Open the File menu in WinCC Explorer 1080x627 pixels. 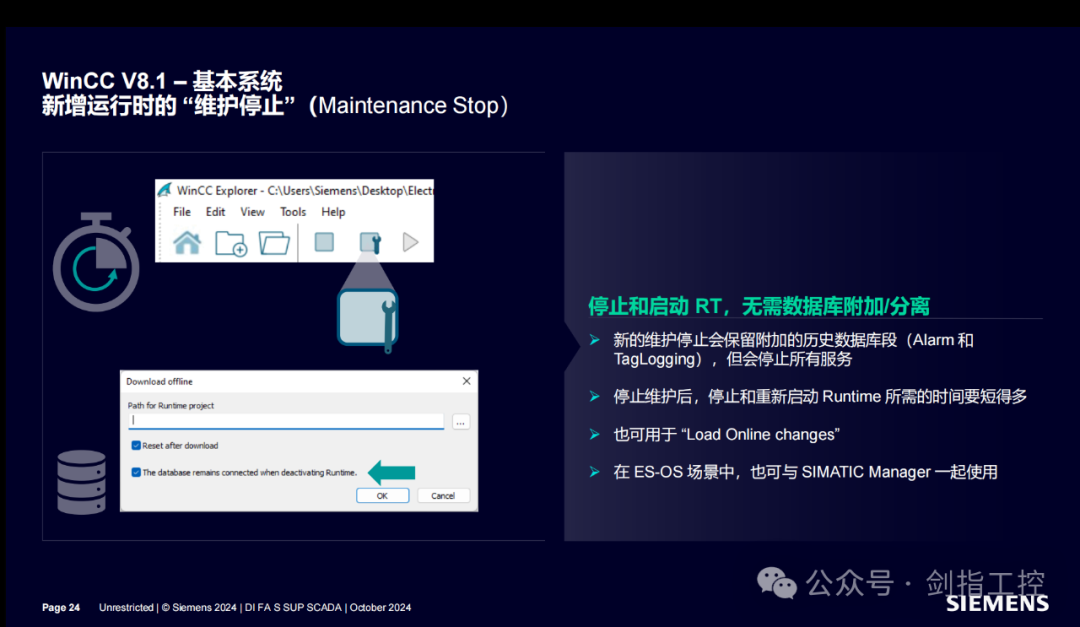[181, 212]
